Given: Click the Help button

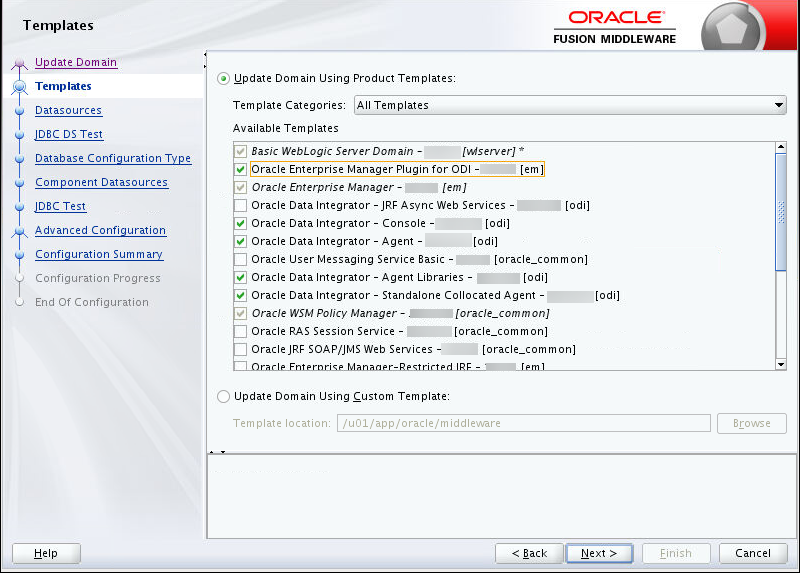Looking at the screenshot, I should [x=46, y=553].
